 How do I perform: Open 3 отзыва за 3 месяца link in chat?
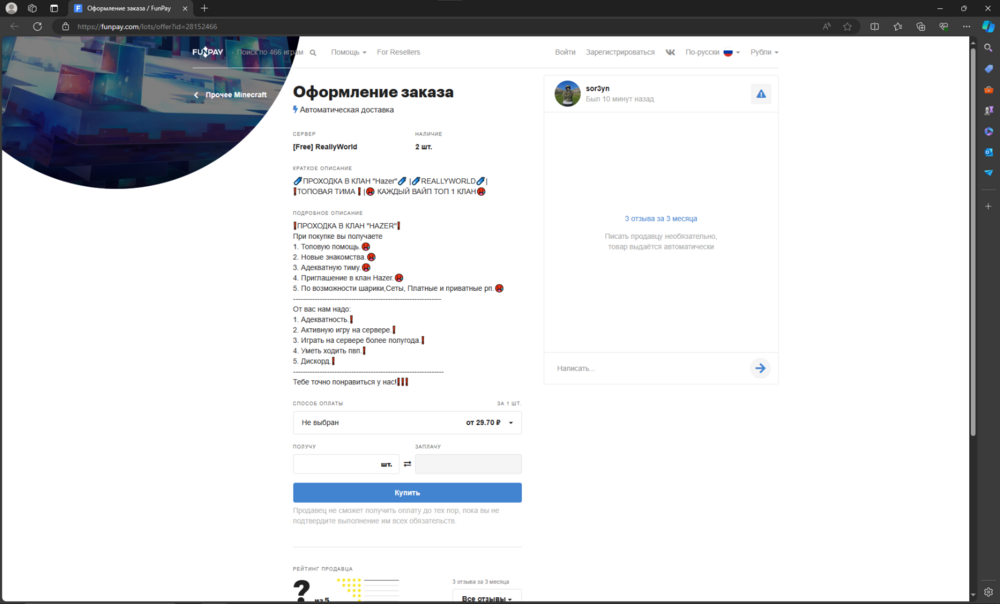pos(661,219)
